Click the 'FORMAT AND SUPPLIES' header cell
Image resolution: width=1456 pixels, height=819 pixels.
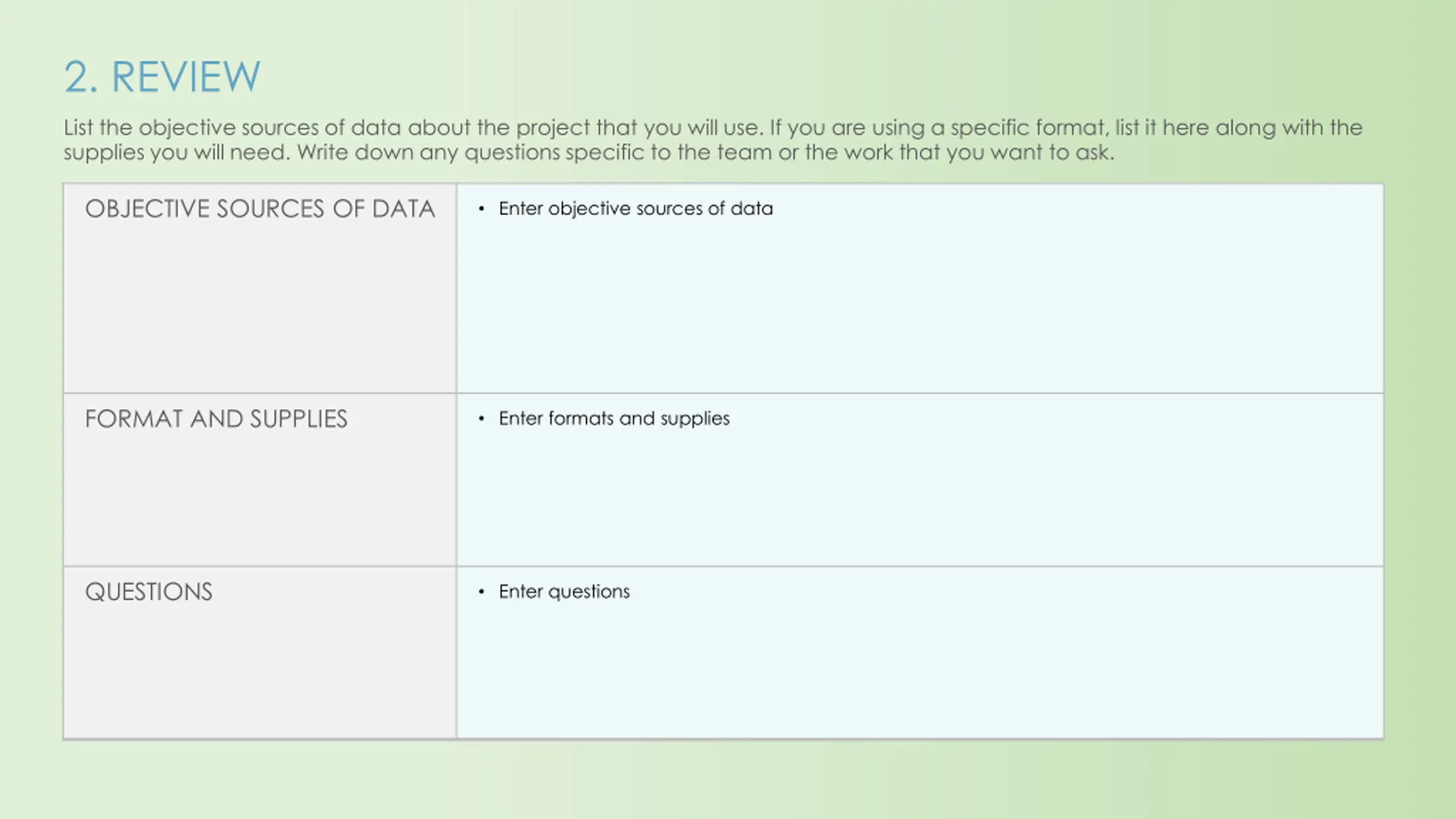coord(260,479)
